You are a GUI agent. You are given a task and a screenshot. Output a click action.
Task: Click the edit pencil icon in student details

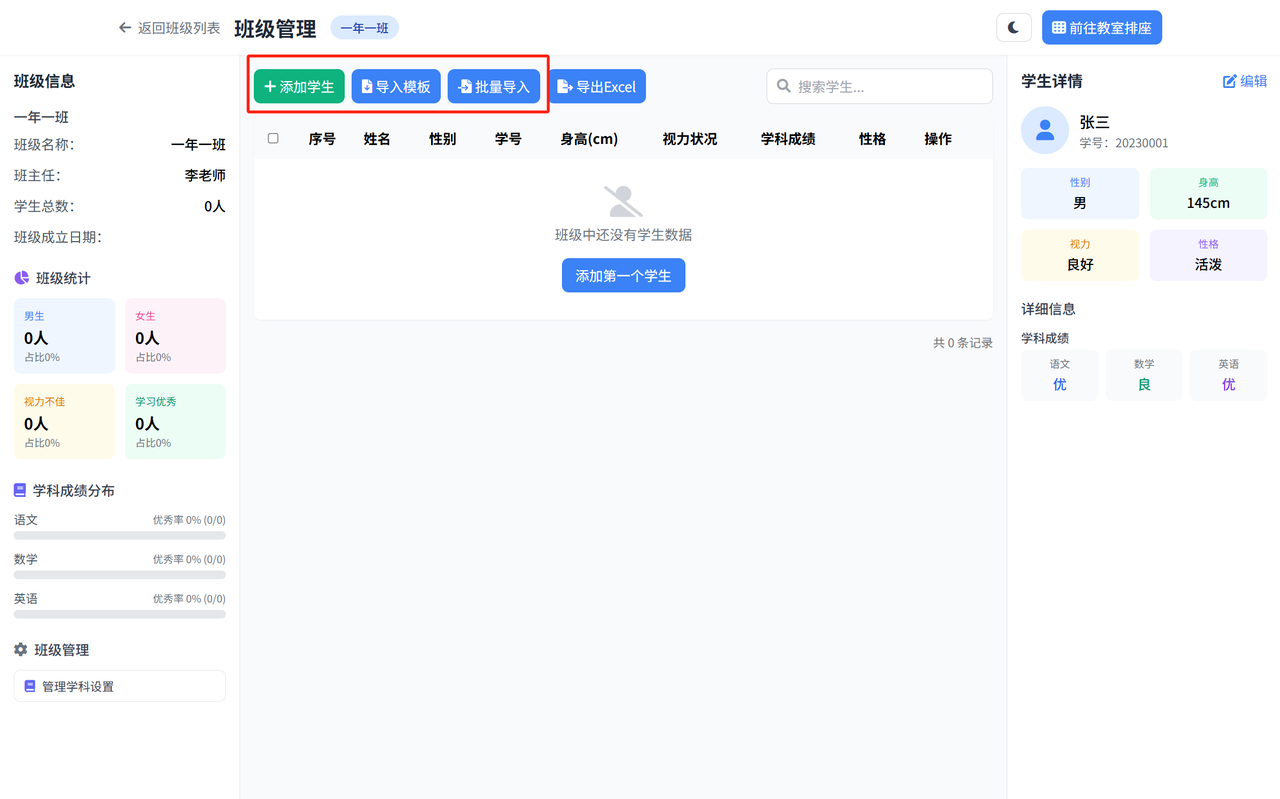(x=1230, y=81)
